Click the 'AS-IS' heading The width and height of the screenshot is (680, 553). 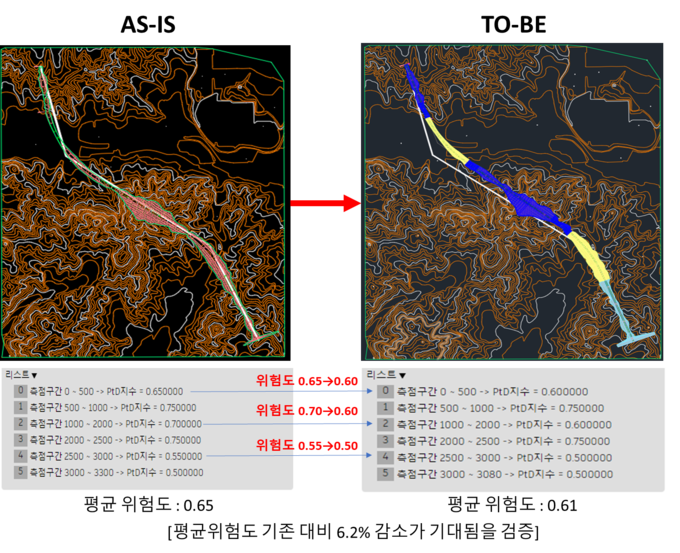[148, 24]
